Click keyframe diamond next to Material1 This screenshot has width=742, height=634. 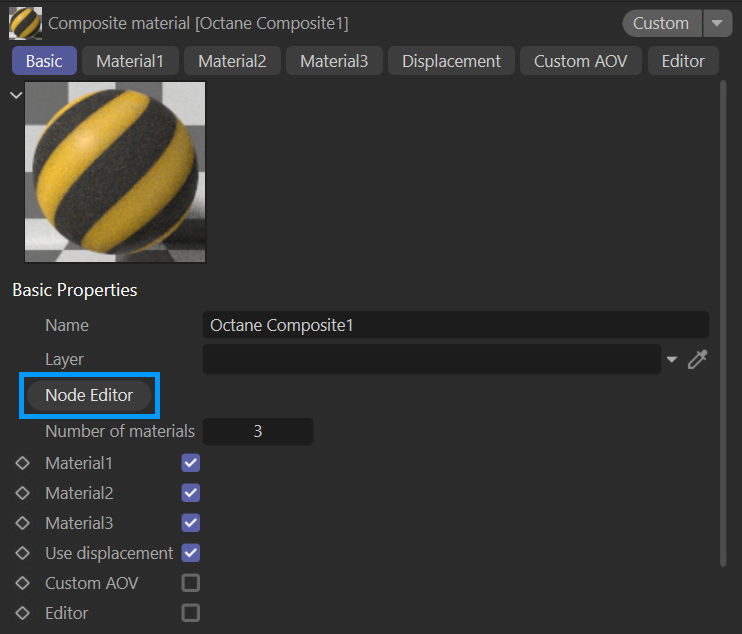23,463
